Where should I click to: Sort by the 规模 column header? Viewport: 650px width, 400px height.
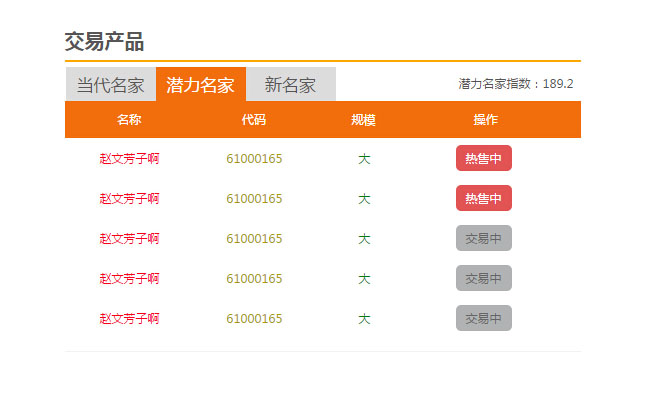[364, 120]
